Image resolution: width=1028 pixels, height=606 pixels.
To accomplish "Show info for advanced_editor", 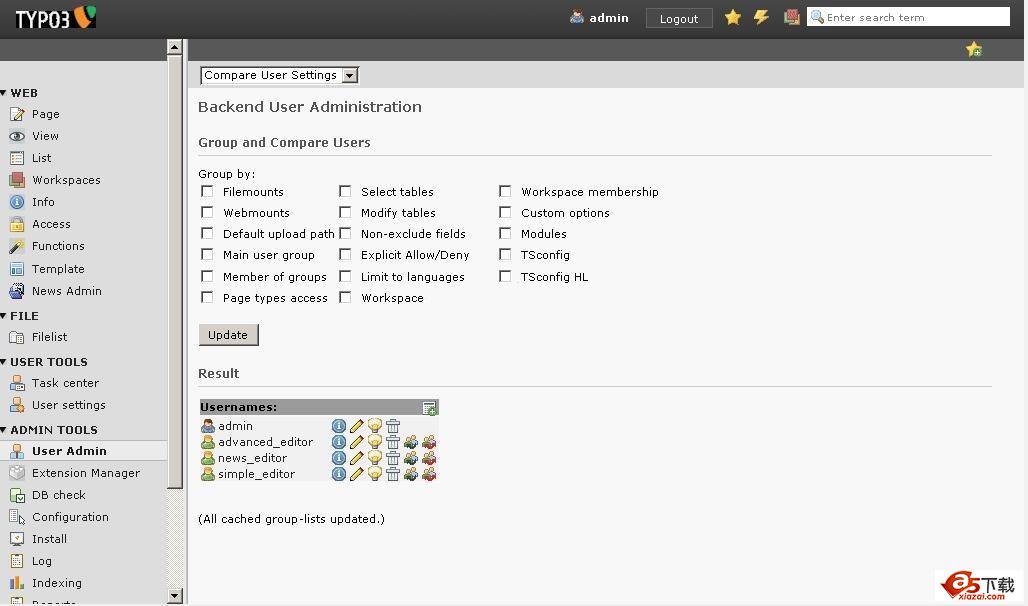I will coord(338,442).
